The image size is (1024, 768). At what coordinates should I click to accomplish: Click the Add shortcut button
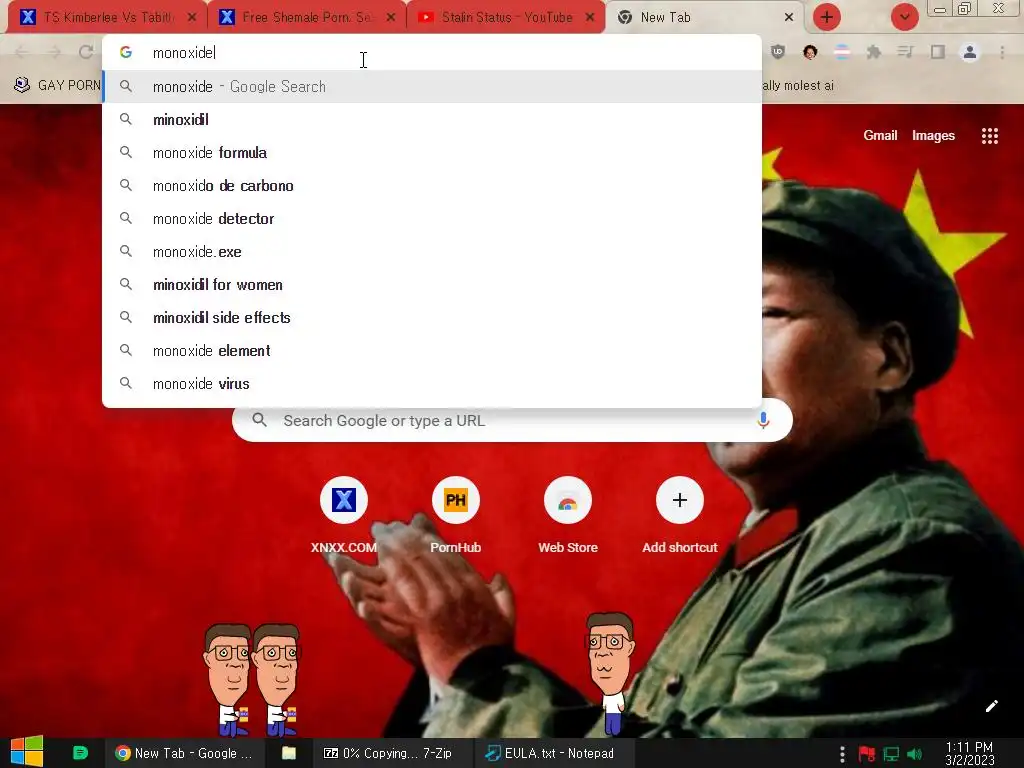679,516
